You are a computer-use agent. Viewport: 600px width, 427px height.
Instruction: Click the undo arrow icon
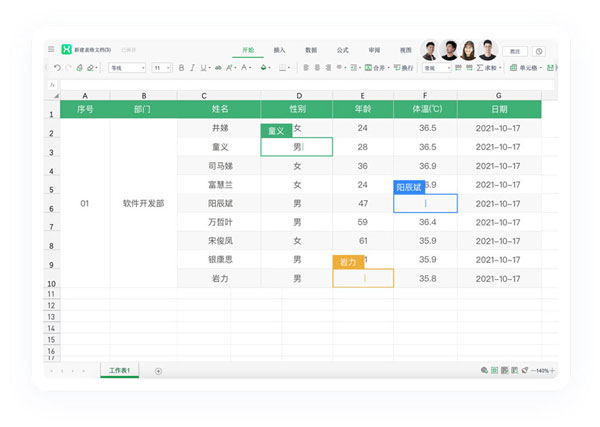[x=57, y=68]
